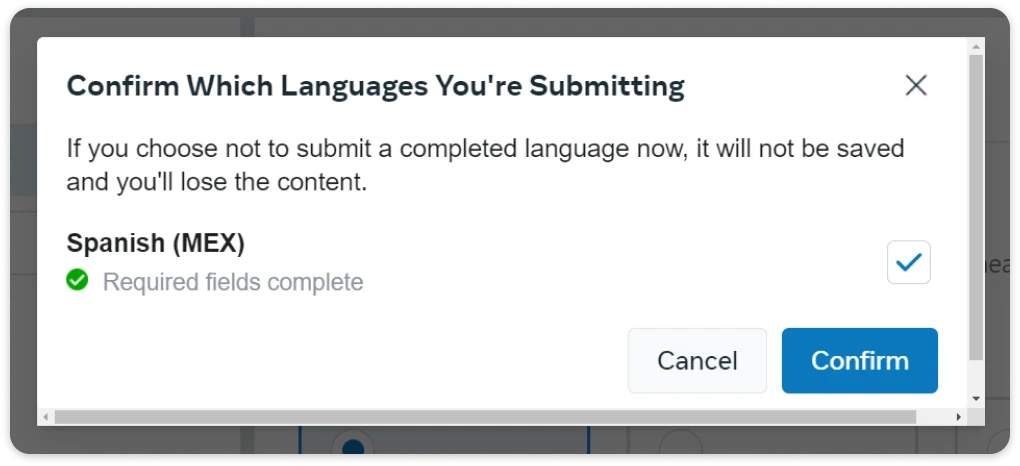Select the filled radio button behind the dialog
This screenshot has height=466, width=1020.
[x=352, y=446]
